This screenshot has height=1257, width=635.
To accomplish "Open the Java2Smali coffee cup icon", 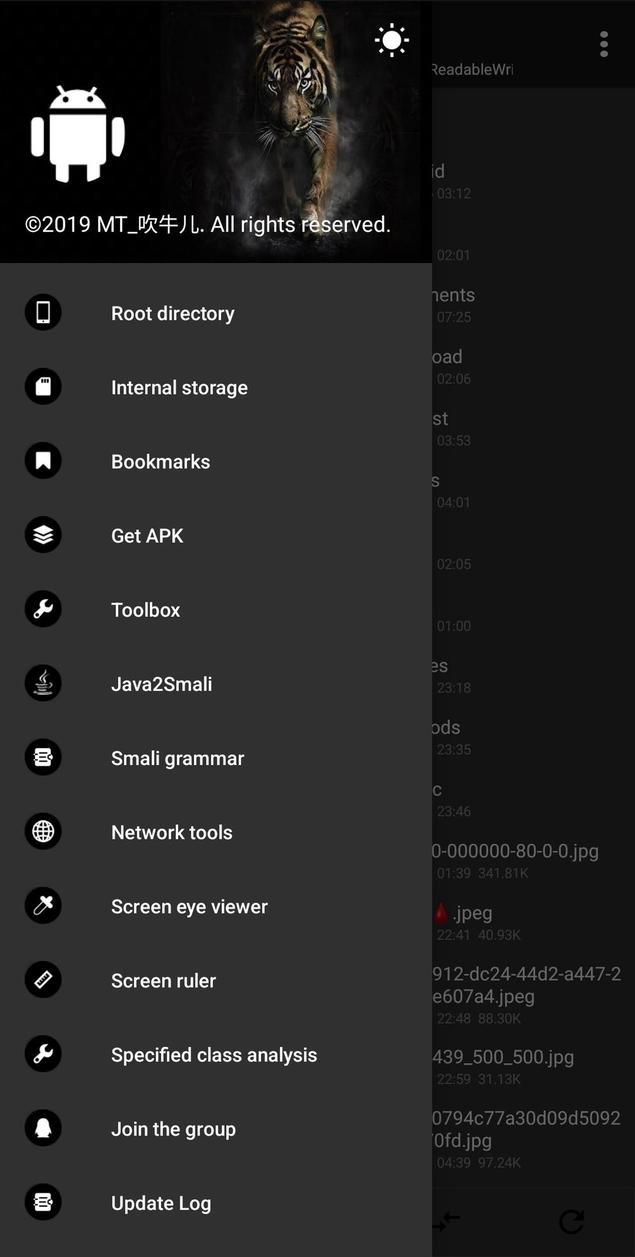I will tap(43, 683).
